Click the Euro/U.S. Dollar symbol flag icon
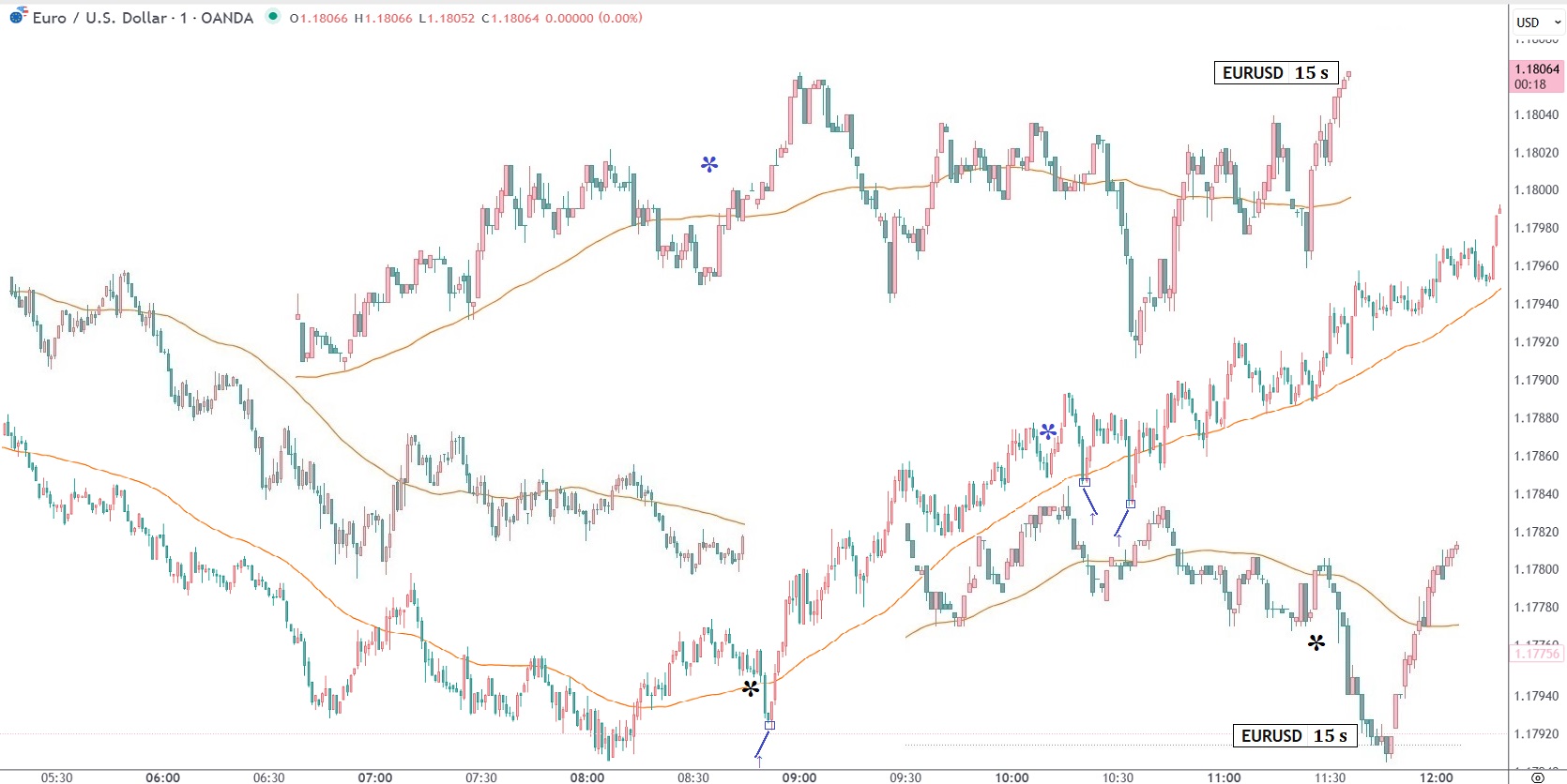Image resolution: width=1567 pixels, height=784 pixels. pyautogui.click(x=18, y=16)
